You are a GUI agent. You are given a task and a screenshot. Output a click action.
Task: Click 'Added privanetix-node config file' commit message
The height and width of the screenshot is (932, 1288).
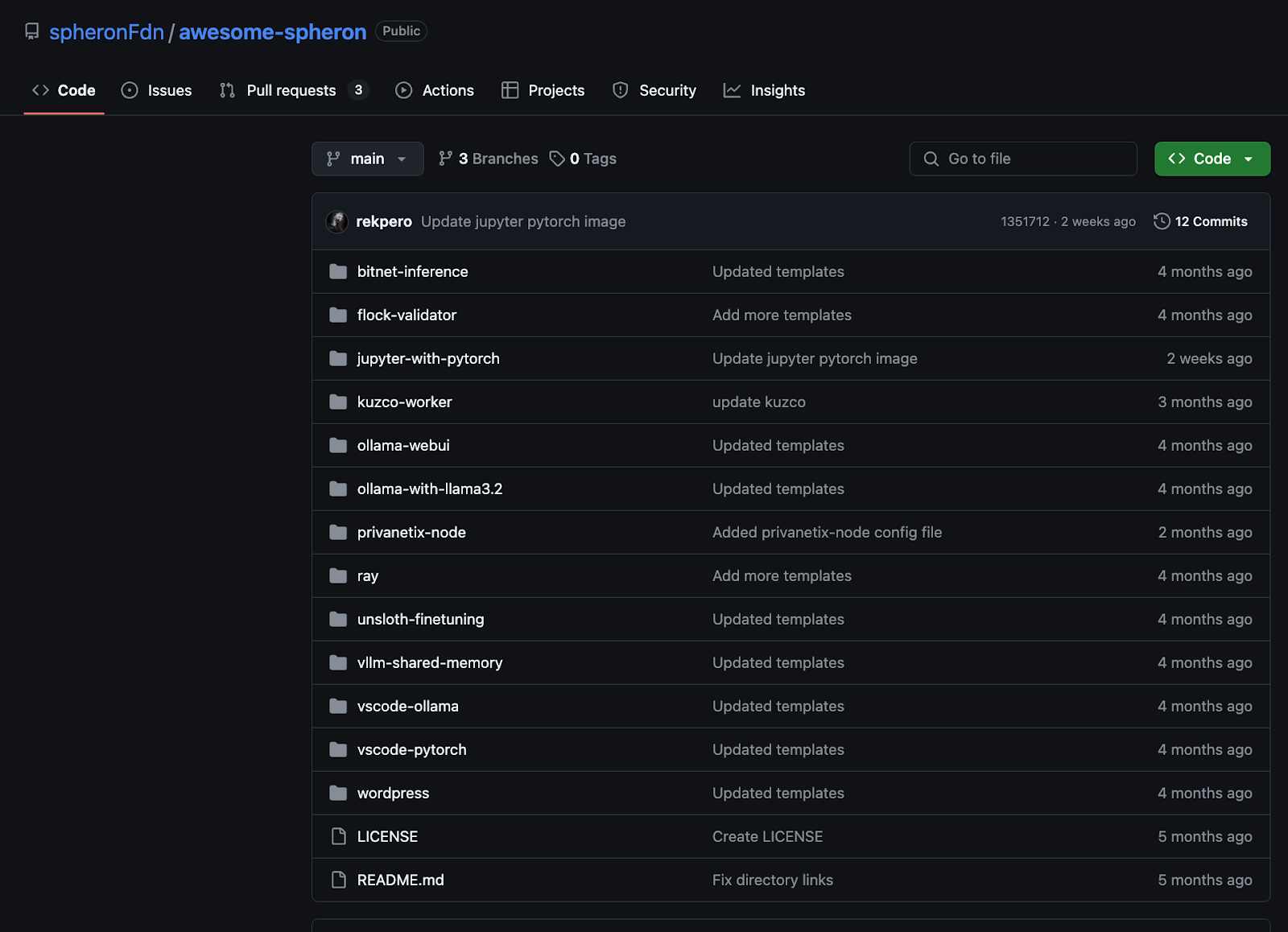(x=827, y=532)
